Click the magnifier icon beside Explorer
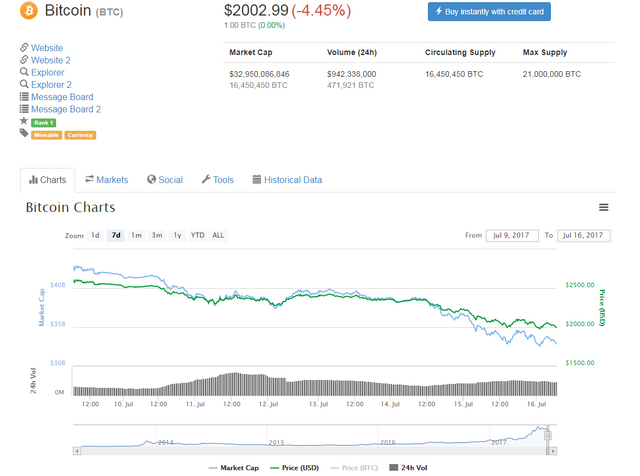640x476 pixels. [x=24, y=72]
